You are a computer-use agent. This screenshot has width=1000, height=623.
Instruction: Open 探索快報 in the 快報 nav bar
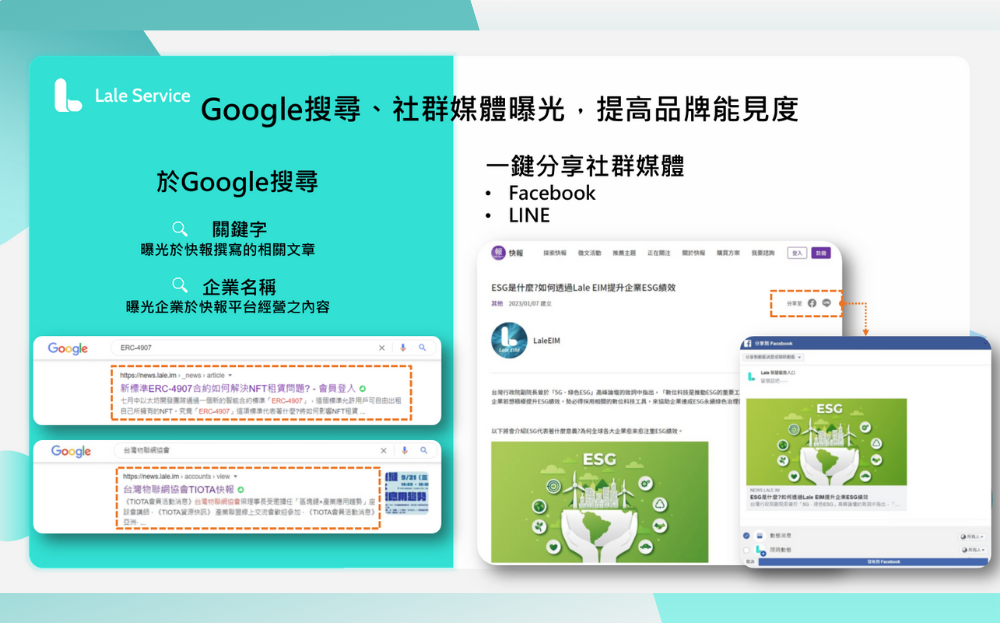tap(555, 253)
